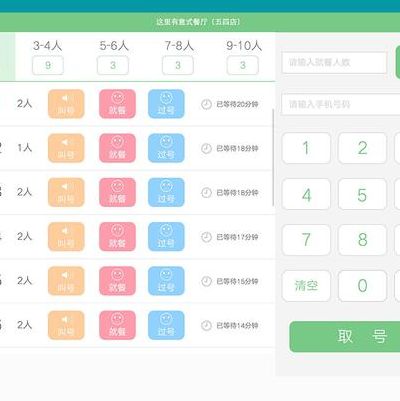400x401 pixels.
Task: Tap red 就餐 smiley button in 20分钟 row
Action: point(117,104)
